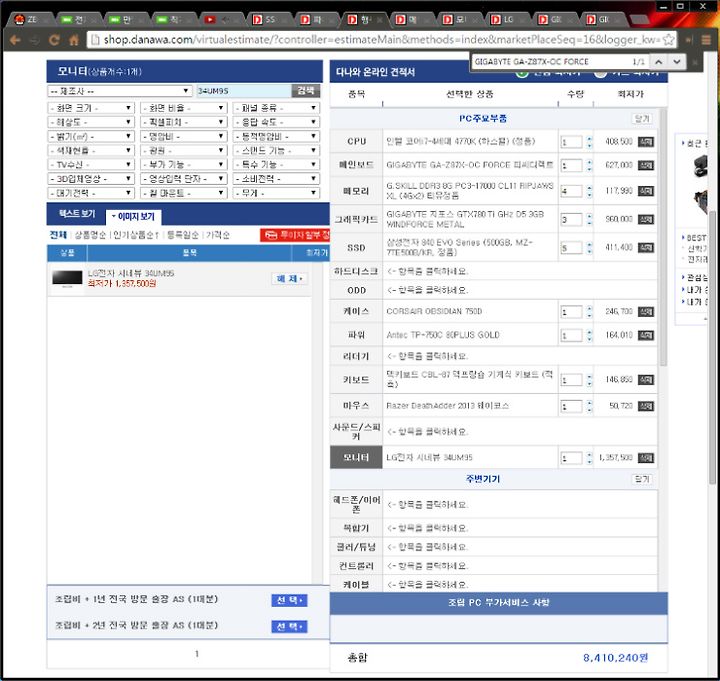Open the 제조사 manufacturer dropdown
Screen dimensions: 720x681
tap(120, 91)
